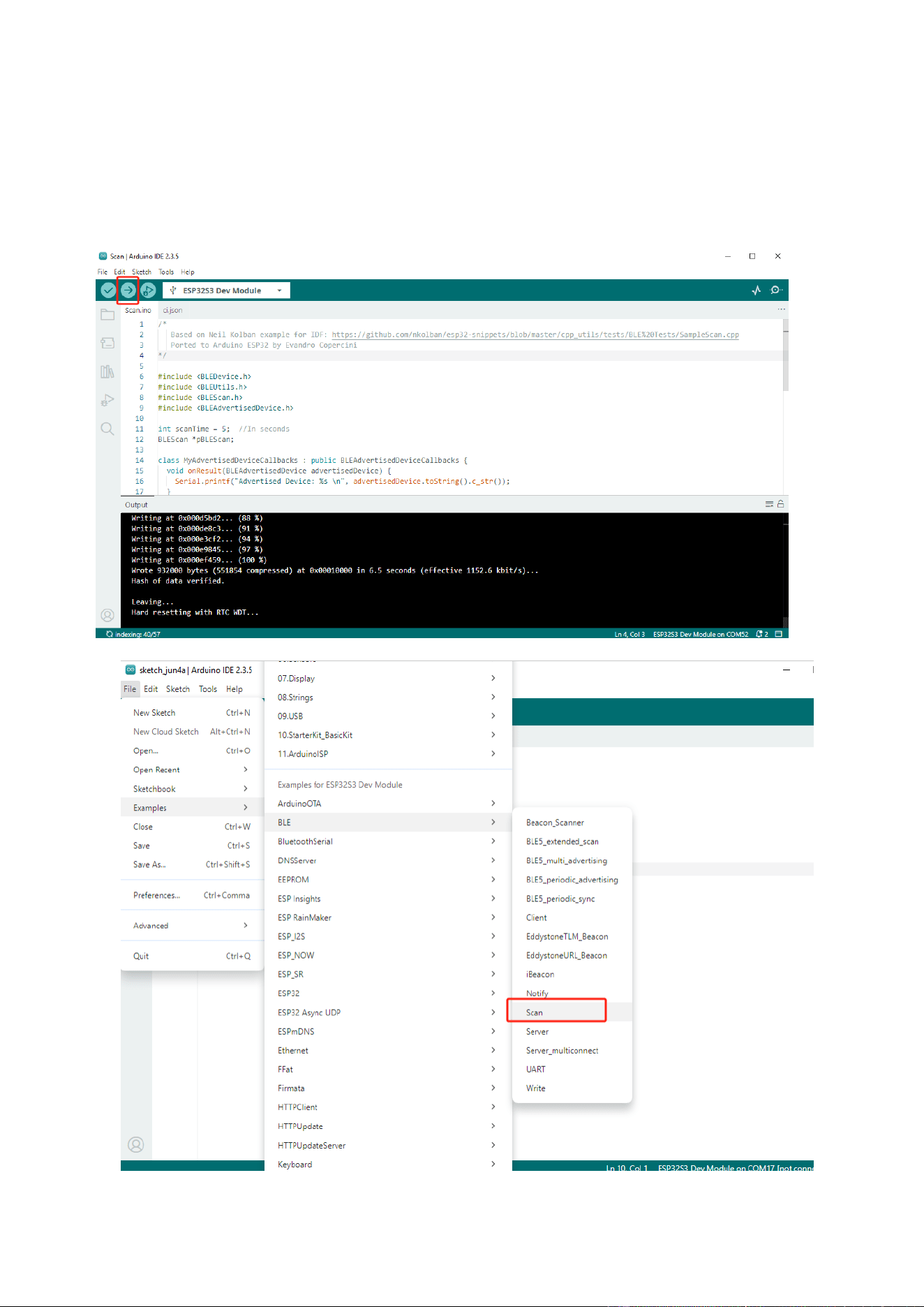Close menu item with Ctrl+W shortcut

192,827
